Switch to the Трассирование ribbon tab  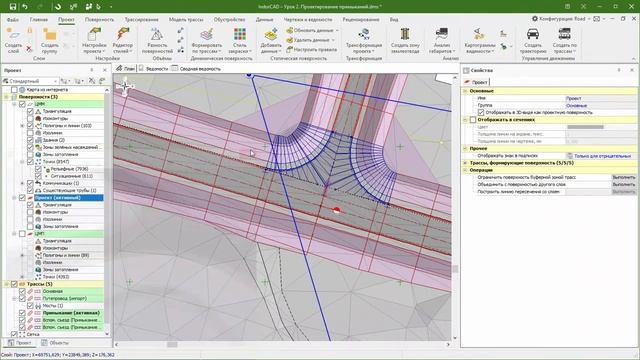click(141, 19)
